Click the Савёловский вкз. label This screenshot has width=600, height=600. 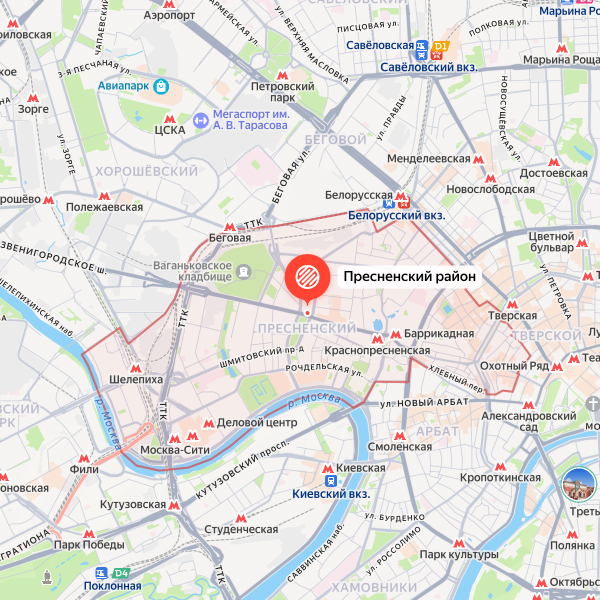[x=429, y=67]
